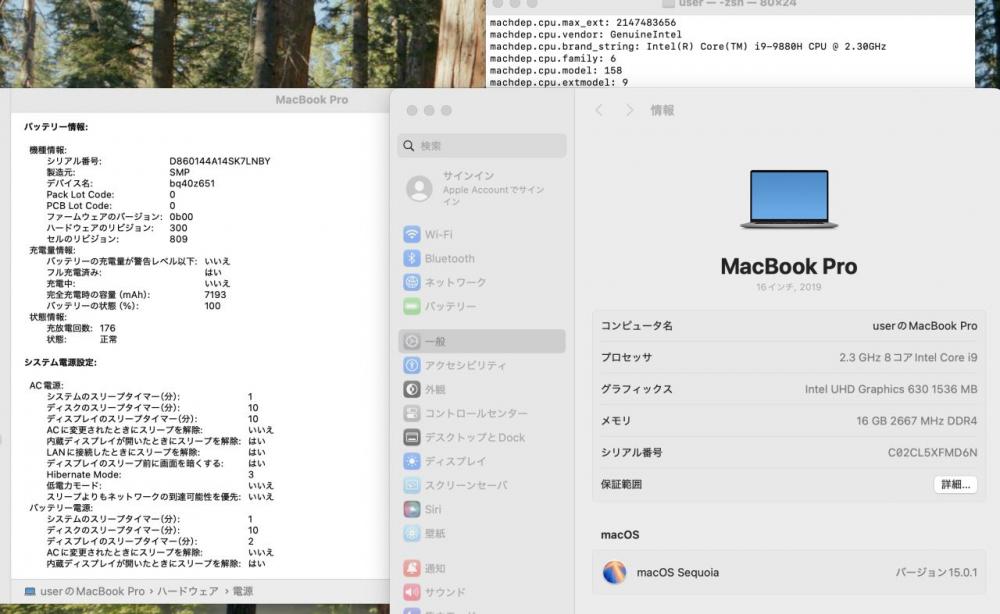Image resolution: width=1000 pixels, height=614 pixels.
Task: Click serial number C02CL5XFMD6N
Action: (932, 453)
